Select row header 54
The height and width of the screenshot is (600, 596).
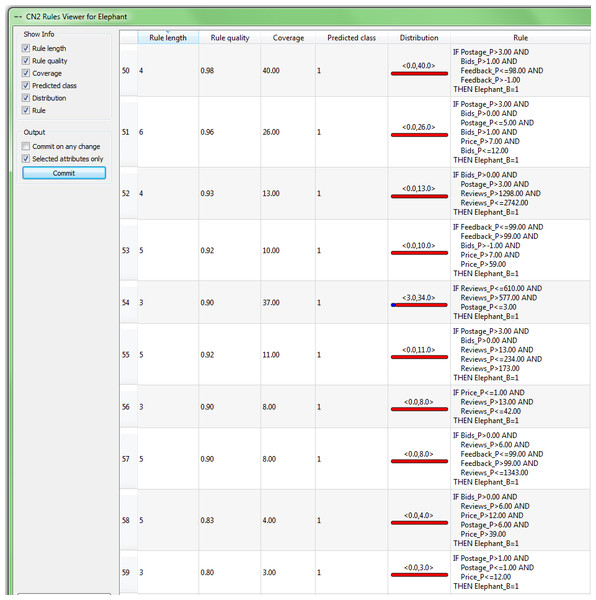(x=129, y=302)
